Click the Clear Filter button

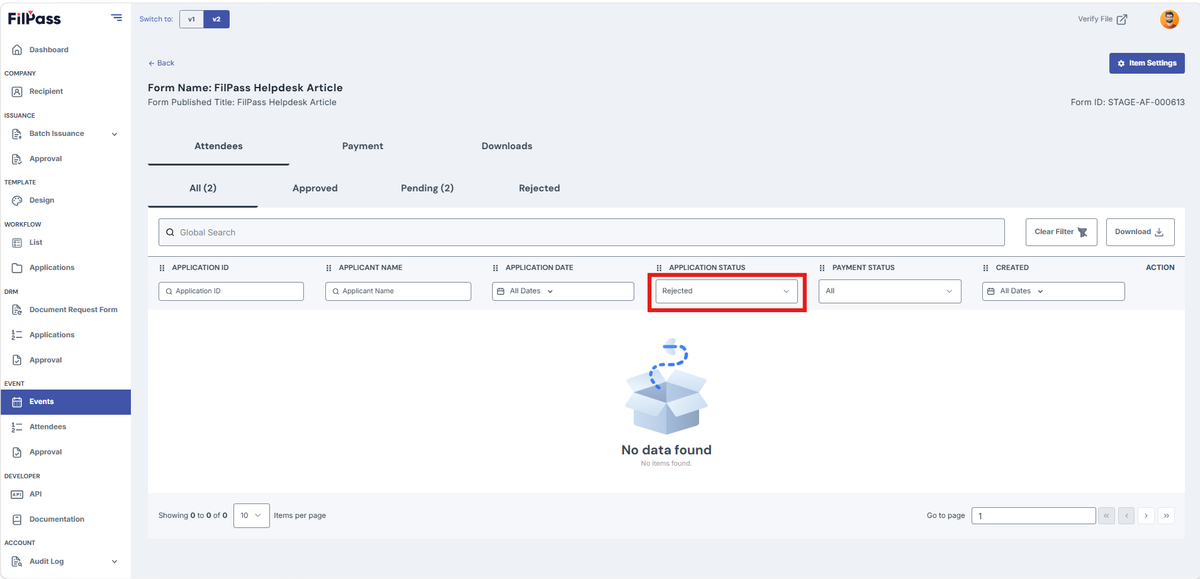point(1062,232)
